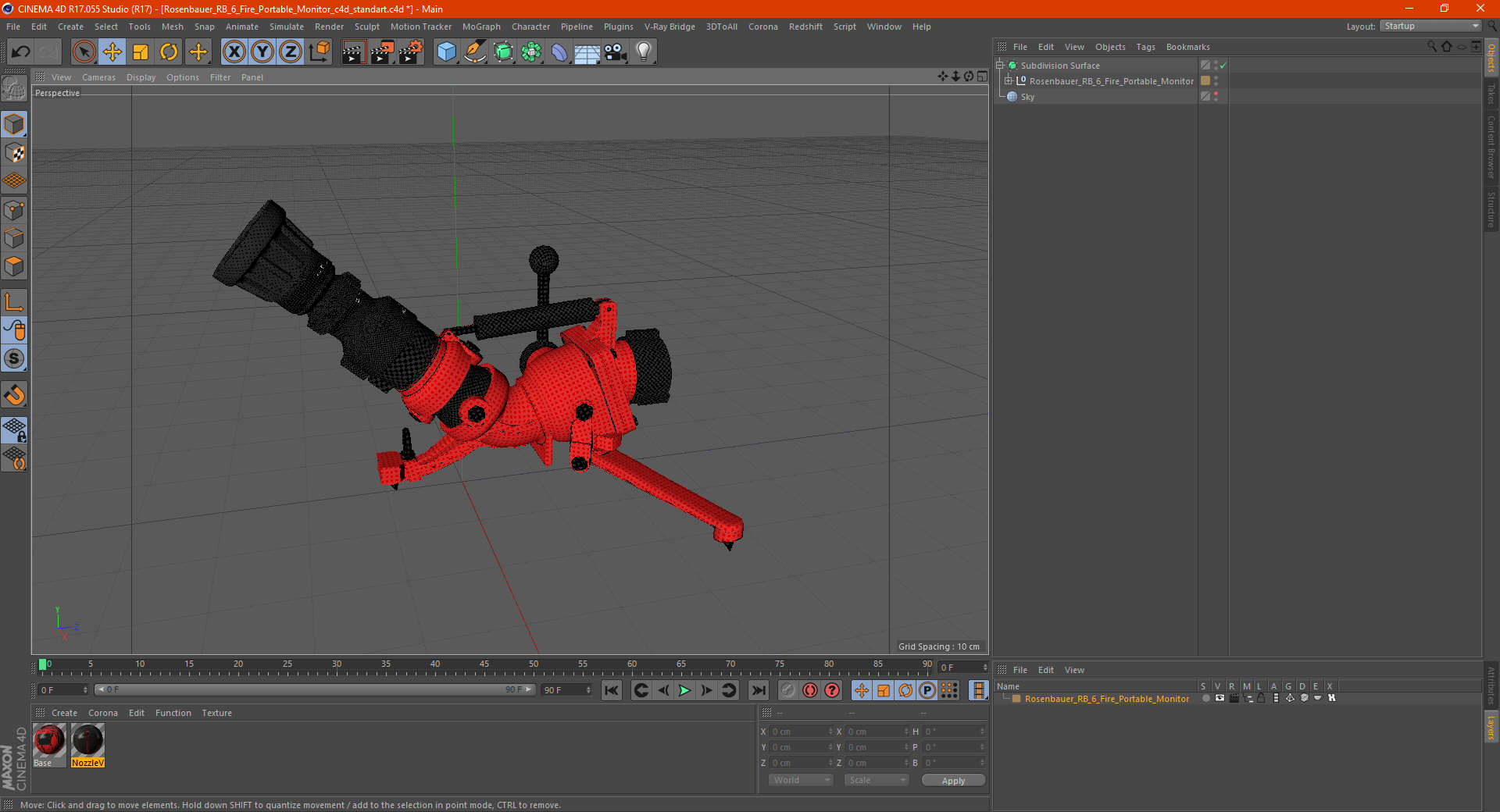Image resolution: width=1500 pixels, height=812 pixels.
Task: Switch to Texture mode
Action: 14,153
